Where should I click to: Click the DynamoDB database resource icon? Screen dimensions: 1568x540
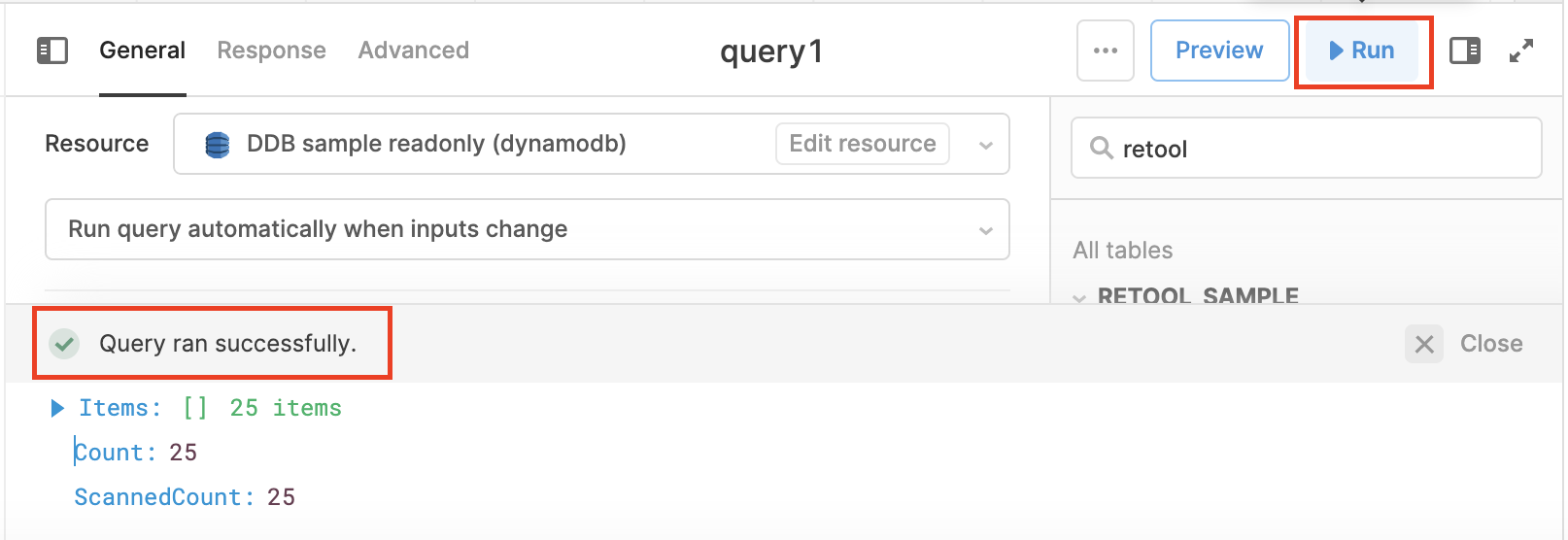pyautogui.click(x=218, y=145)
